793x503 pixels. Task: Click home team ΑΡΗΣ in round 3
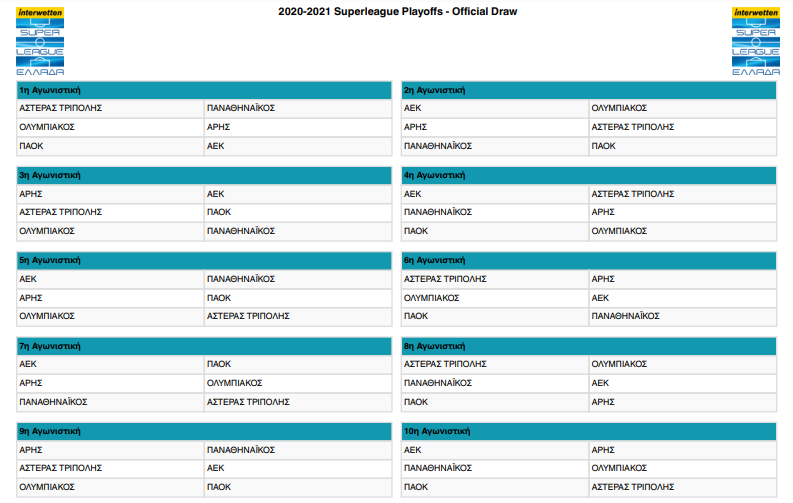tap(31, 194)
